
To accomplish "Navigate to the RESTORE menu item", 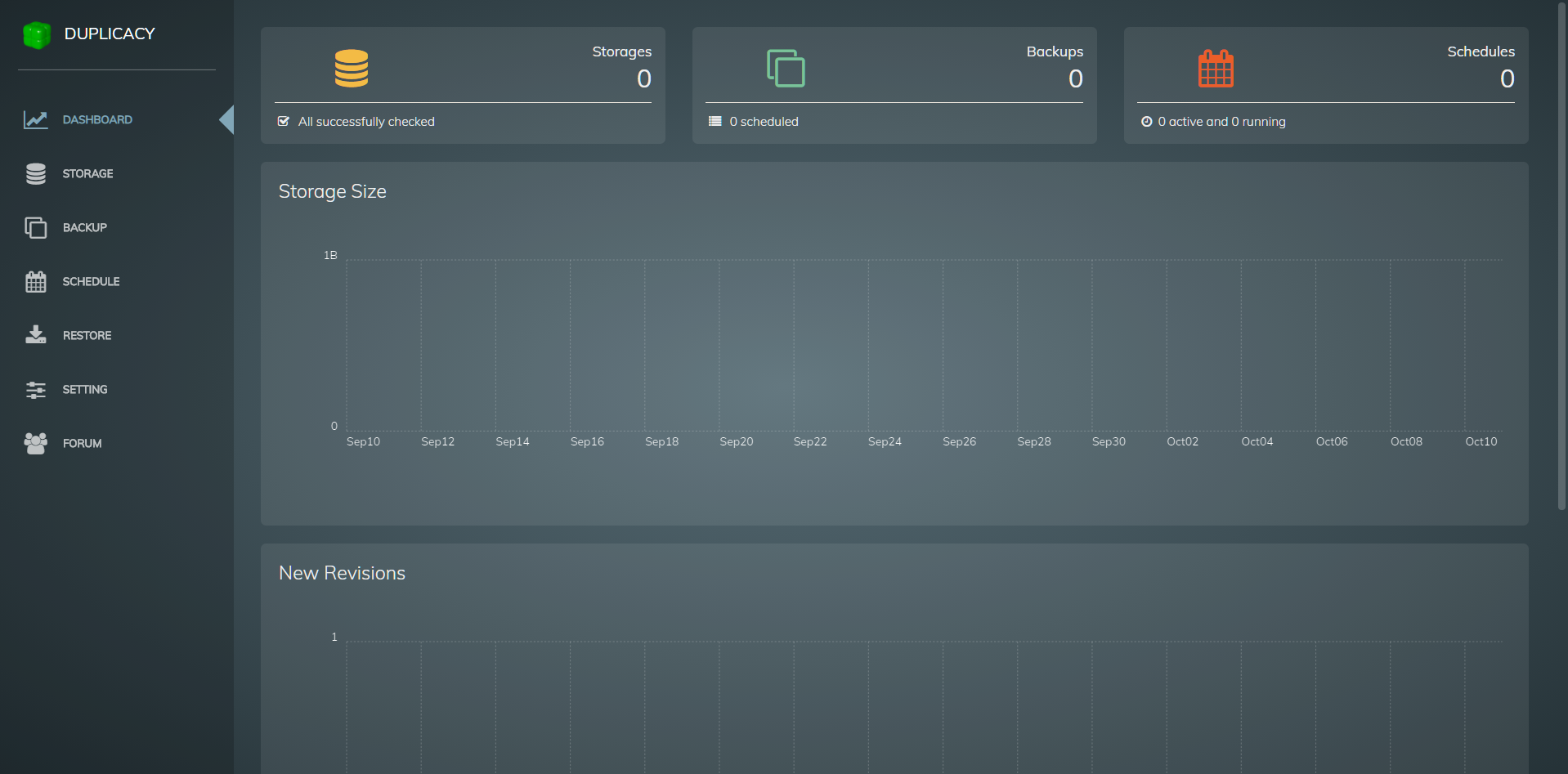I will point(87,336).
